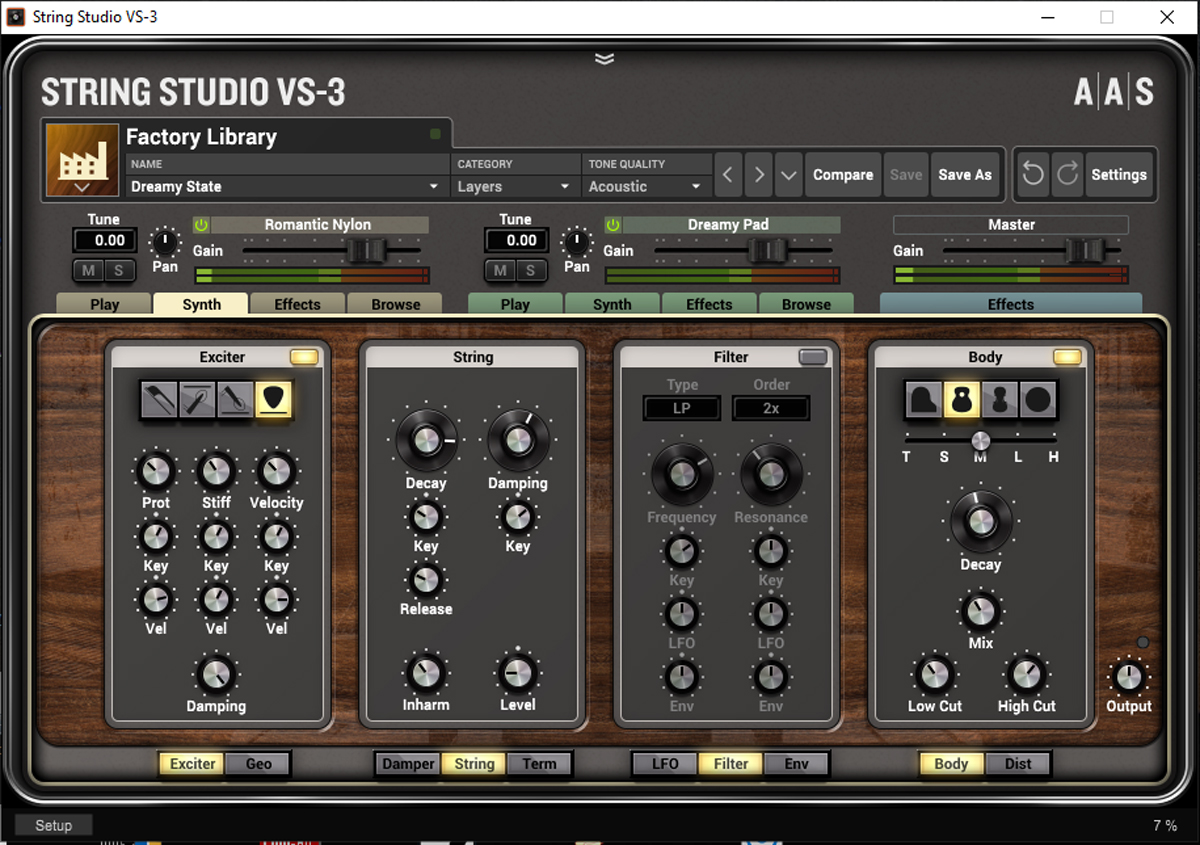Click the Filter Frequency knob
The image size is (1200, 845).
(681, 475)
